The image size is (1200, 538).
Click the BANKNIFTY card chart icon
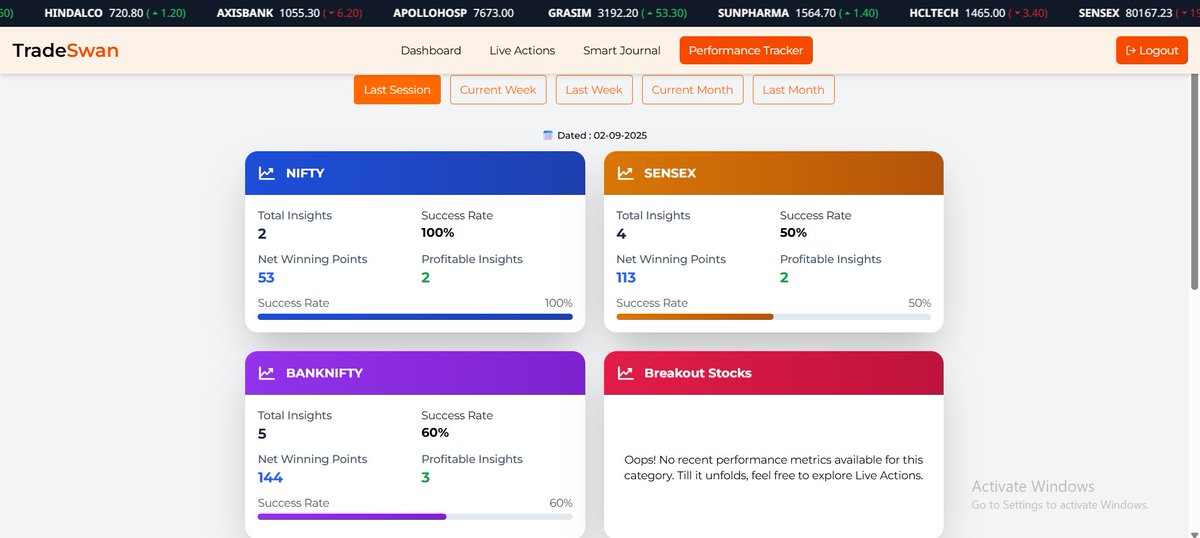(266, 373)
